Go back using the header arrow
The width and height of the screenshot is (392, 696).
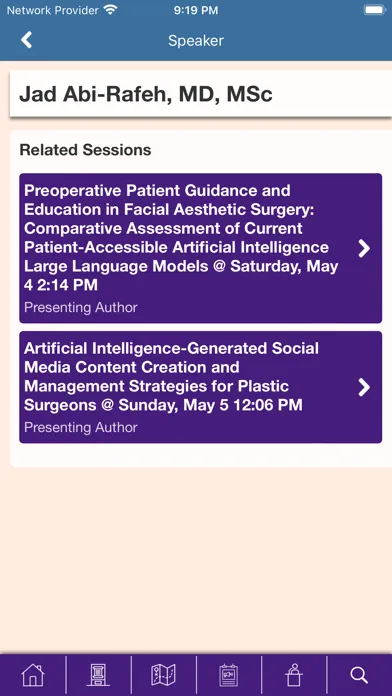pyautogui.click(x=27, y=40)
